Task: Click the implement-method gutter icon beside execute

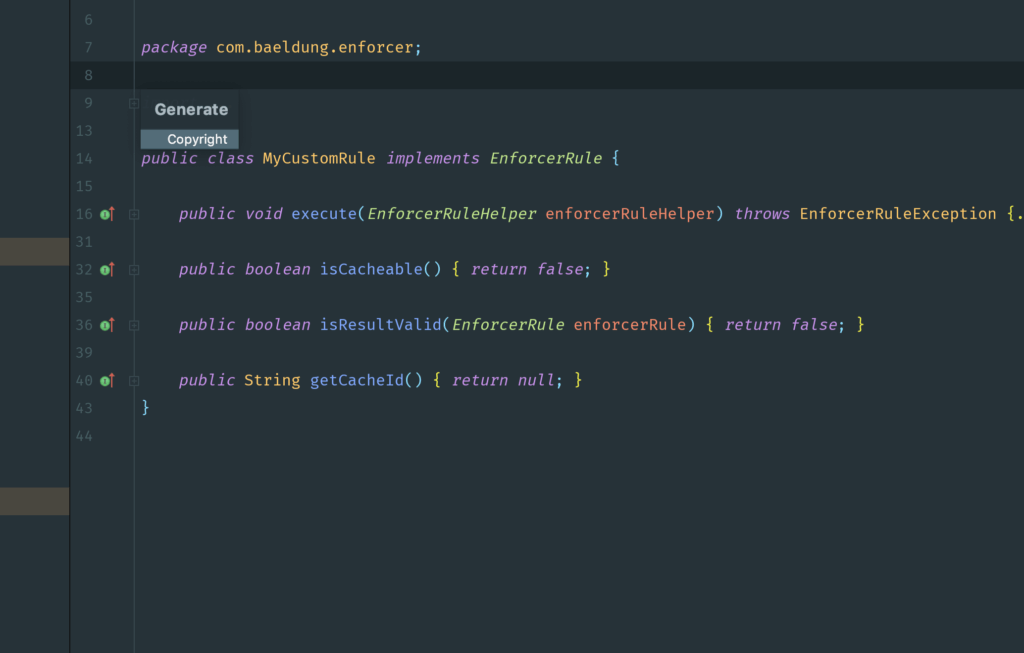Action: [x=105, y=213]
